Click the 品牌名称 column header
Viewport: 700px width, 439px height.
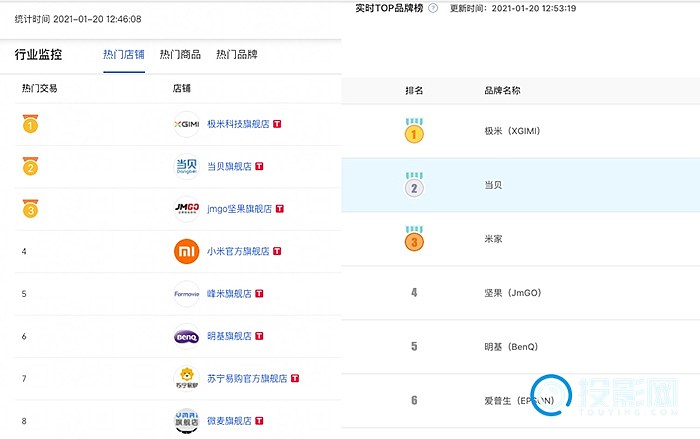click(x=502, y=90)
